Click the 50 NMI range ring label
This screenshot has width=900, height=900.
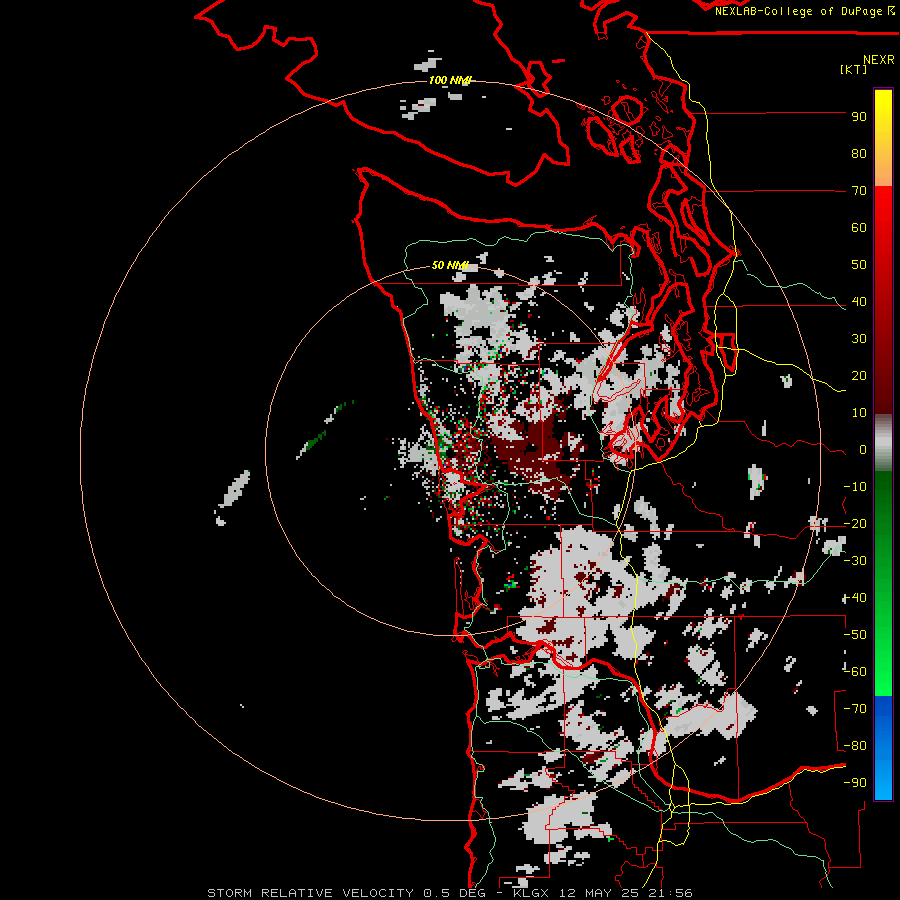(450, 265)
